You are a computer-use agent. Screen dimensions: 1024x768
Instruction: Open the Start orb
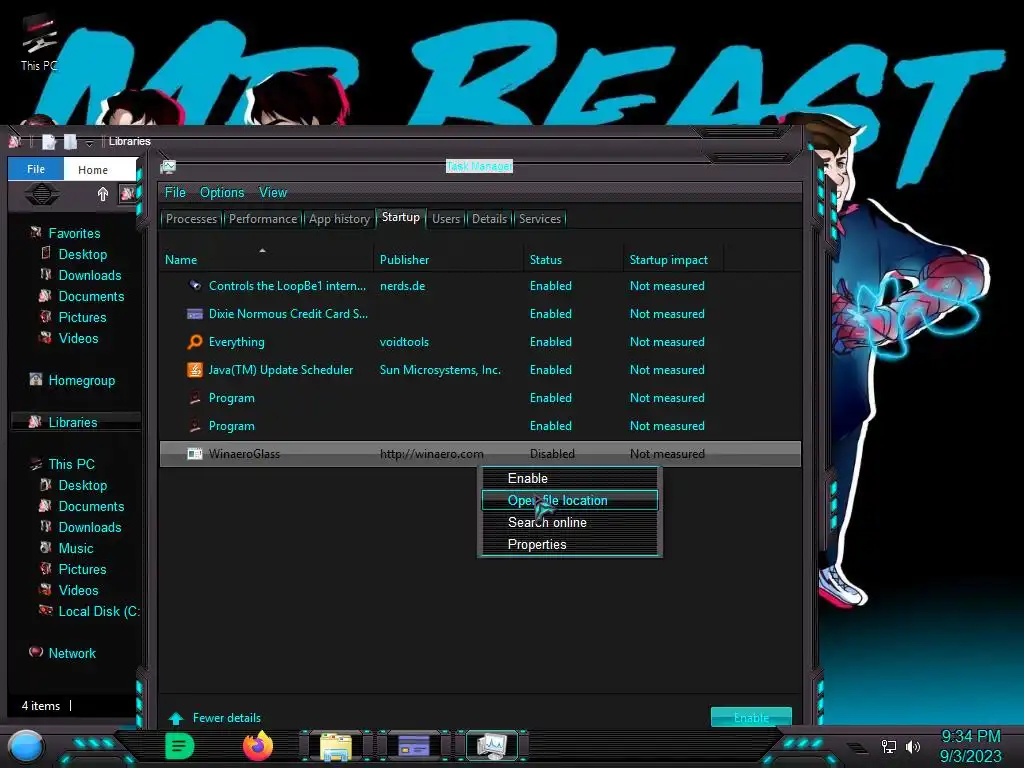pyautogui.click(x=25, y=746)
